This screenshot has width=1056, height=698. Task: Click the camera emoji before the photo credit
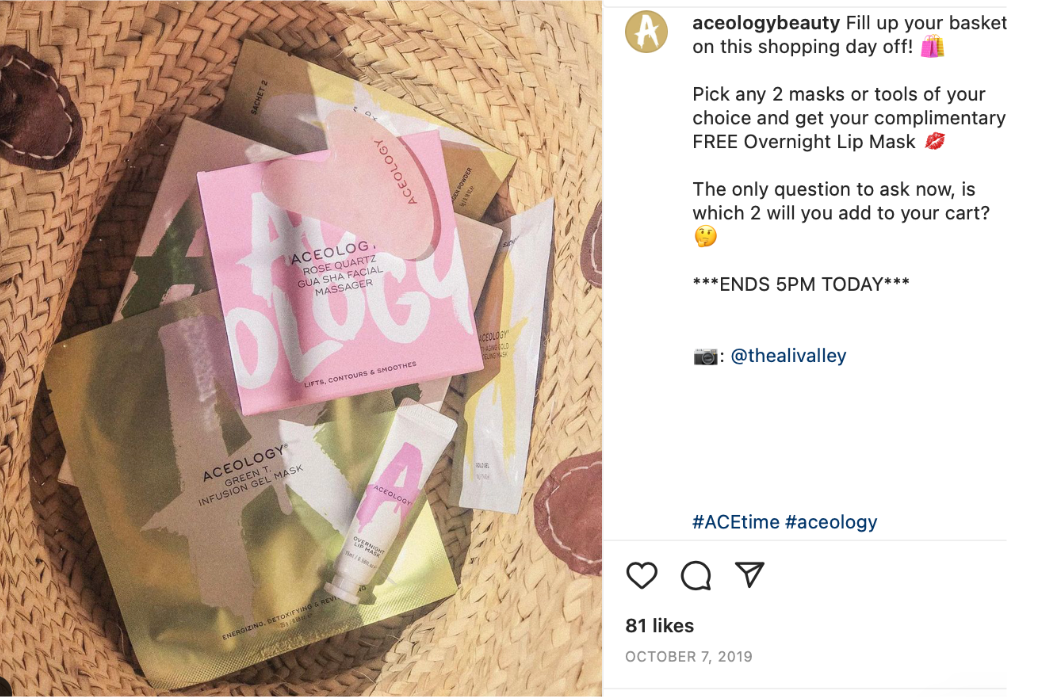705,356
